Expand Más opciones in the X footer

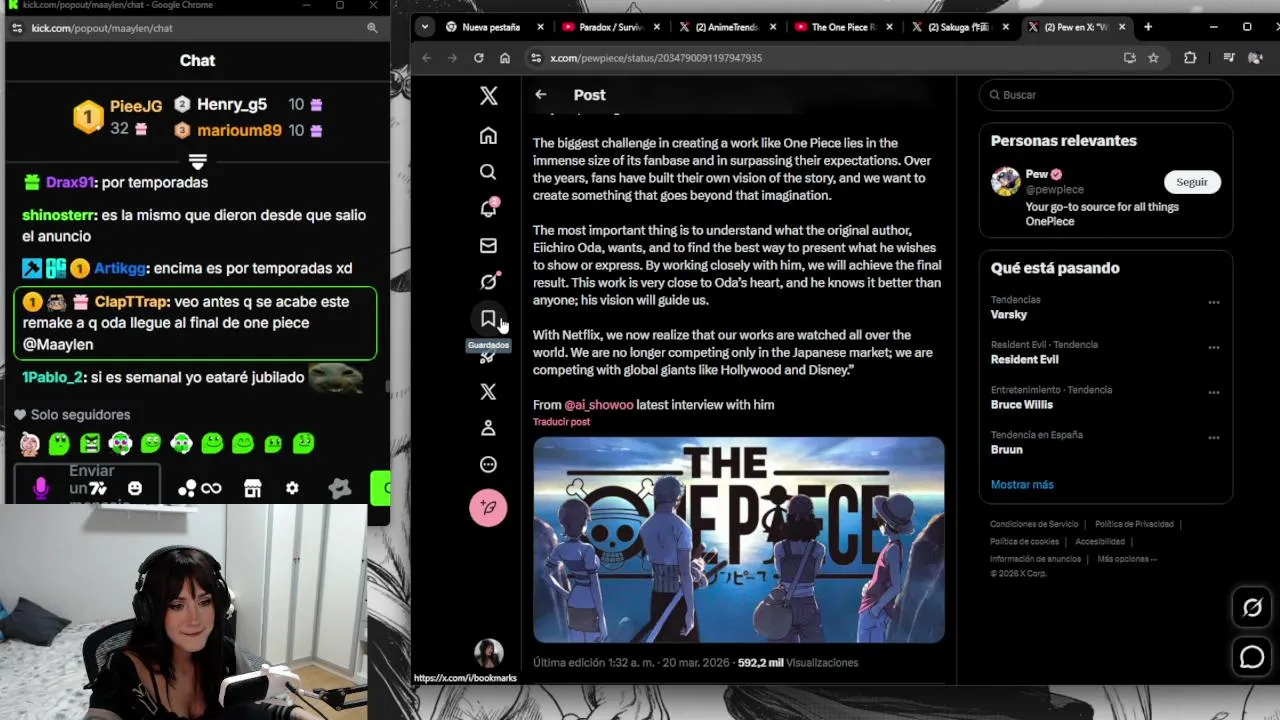click(x=1126, y=559)
